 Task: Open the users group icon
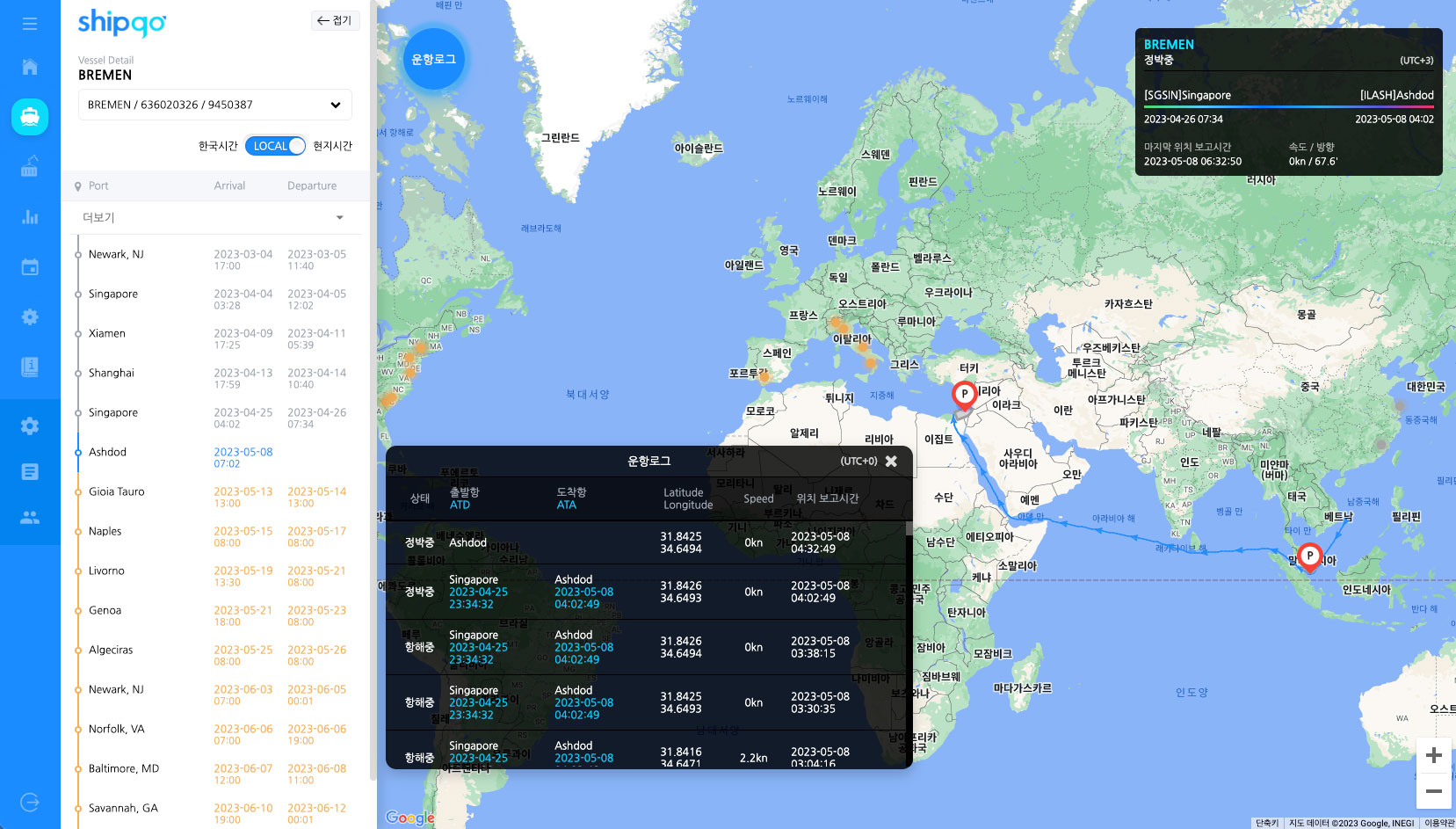(x=30, y=518)
